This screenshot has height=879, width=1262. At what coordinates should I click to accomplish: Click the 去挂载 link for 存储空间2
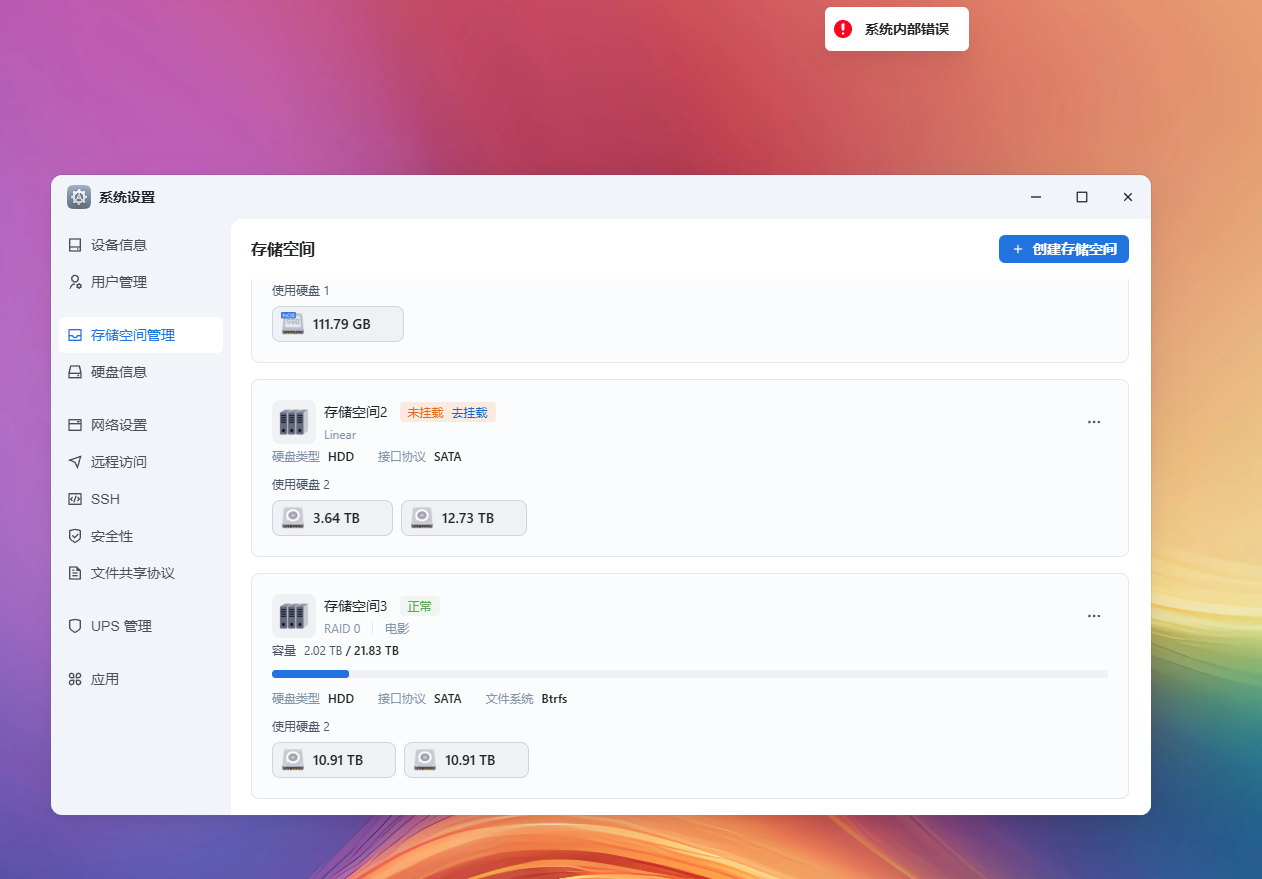point(469,412)
